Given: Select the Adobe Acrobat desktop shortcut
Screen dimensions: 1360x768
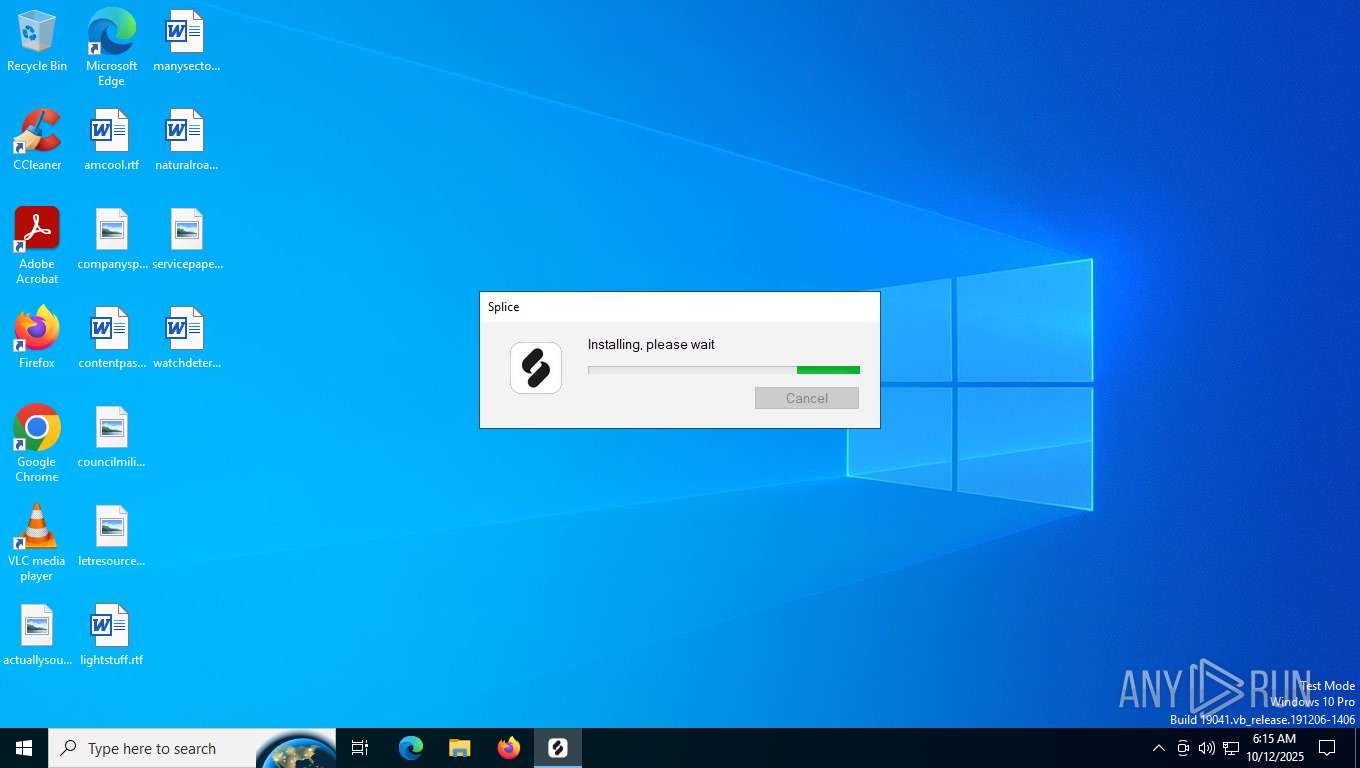Looking at the screenshot, I should tap(37, 246).
